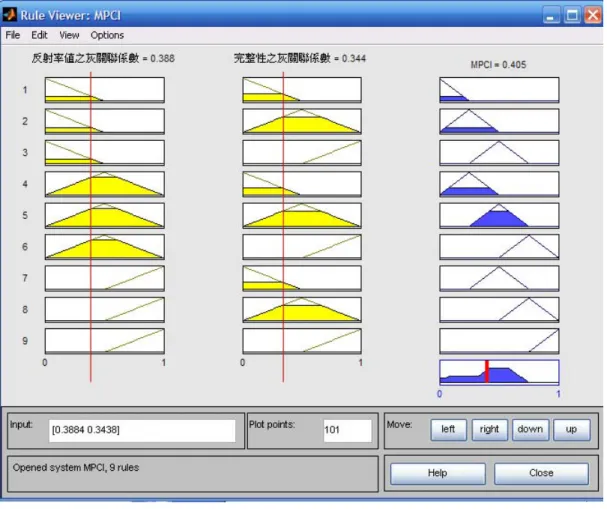Click the Plot points field showing 101
The width and height of the screenshot is (607, 509).
[x=347, y=430]
